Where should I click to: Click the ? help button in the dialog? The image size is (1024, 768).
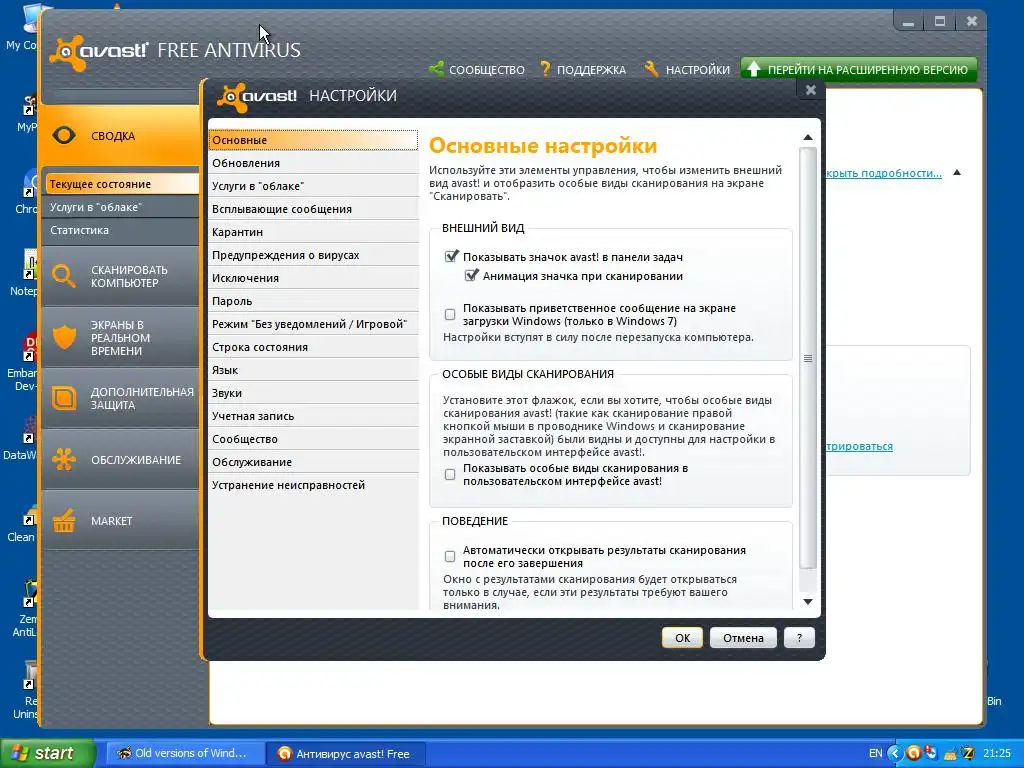click(799, 638)
